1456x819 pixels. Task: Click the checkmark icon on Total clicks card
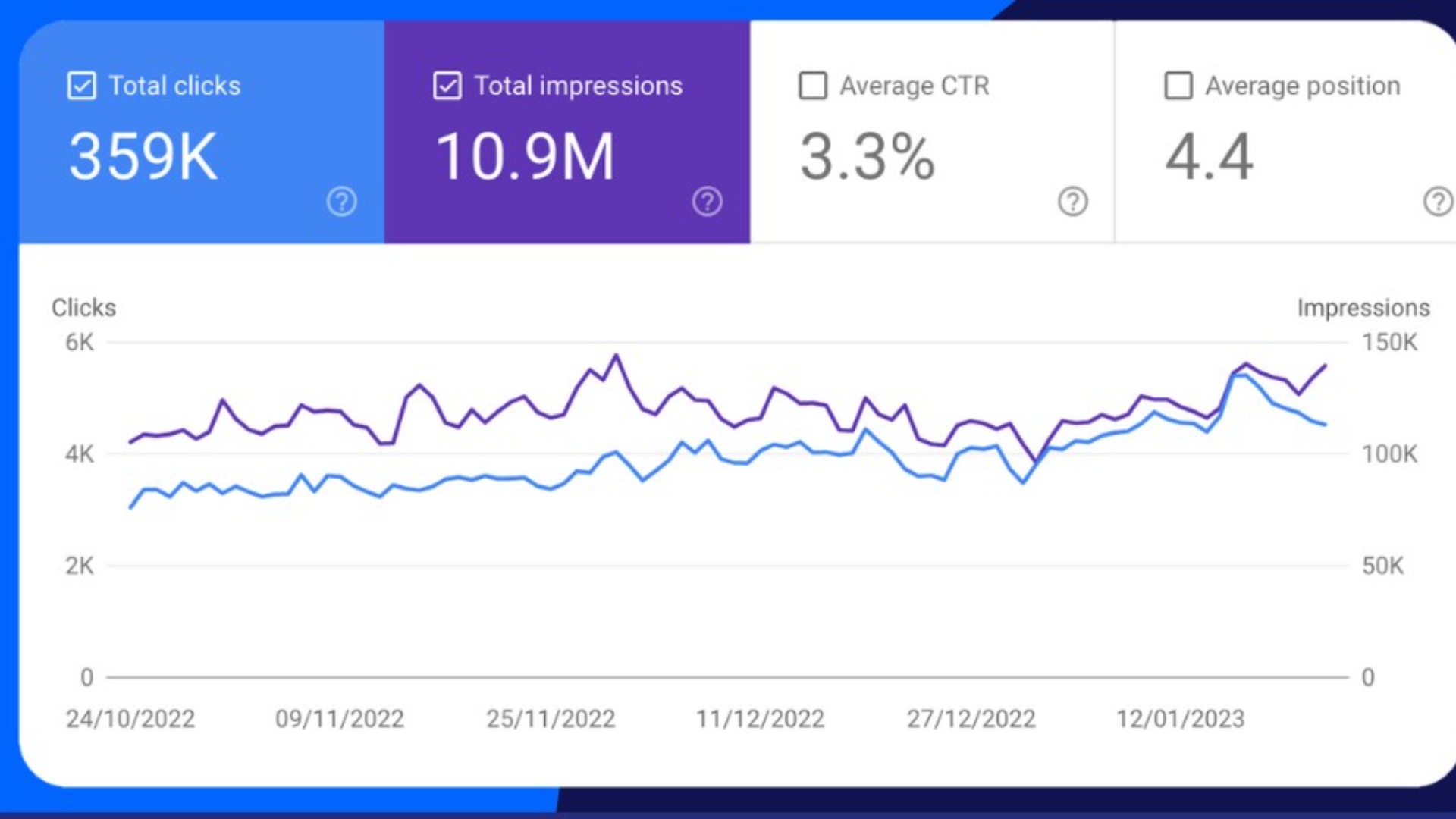click(x=83, y=86)
